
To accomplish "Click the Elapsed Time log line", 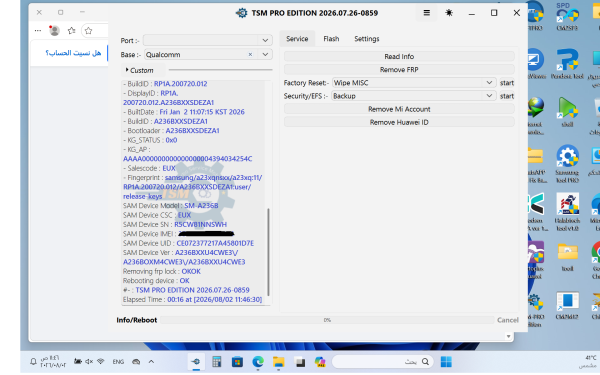I will [x=192, y=299].
